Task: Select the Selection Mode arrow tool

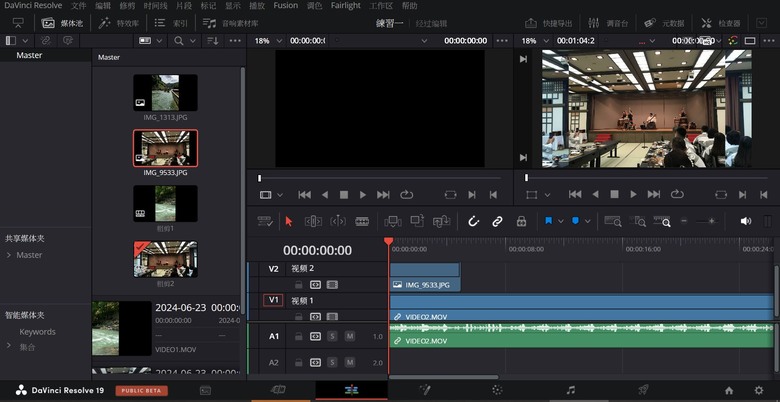Action: pos(289,221)
